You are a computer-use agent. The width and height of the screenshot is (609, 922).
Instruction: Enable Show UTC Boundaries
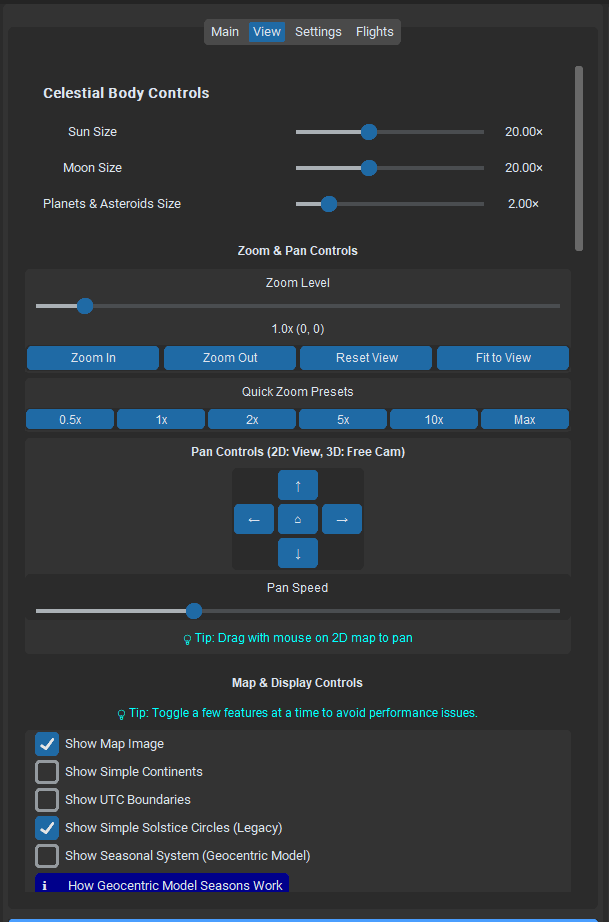[x=46, y=799]
